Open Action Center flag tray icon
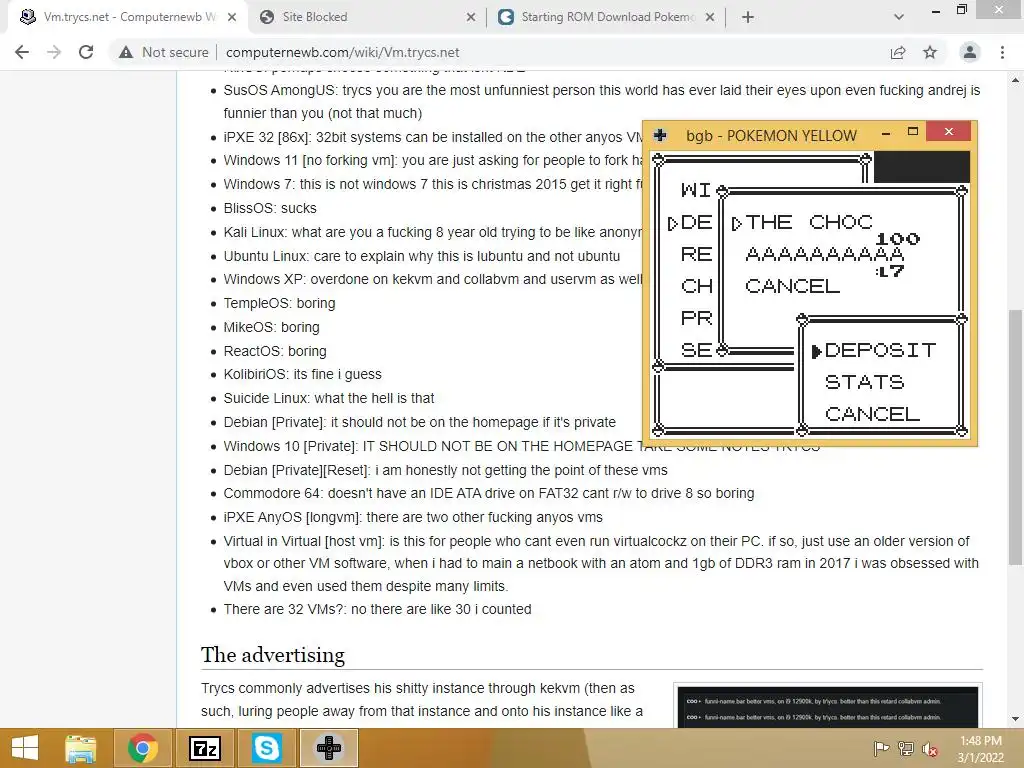 point(882,748)
